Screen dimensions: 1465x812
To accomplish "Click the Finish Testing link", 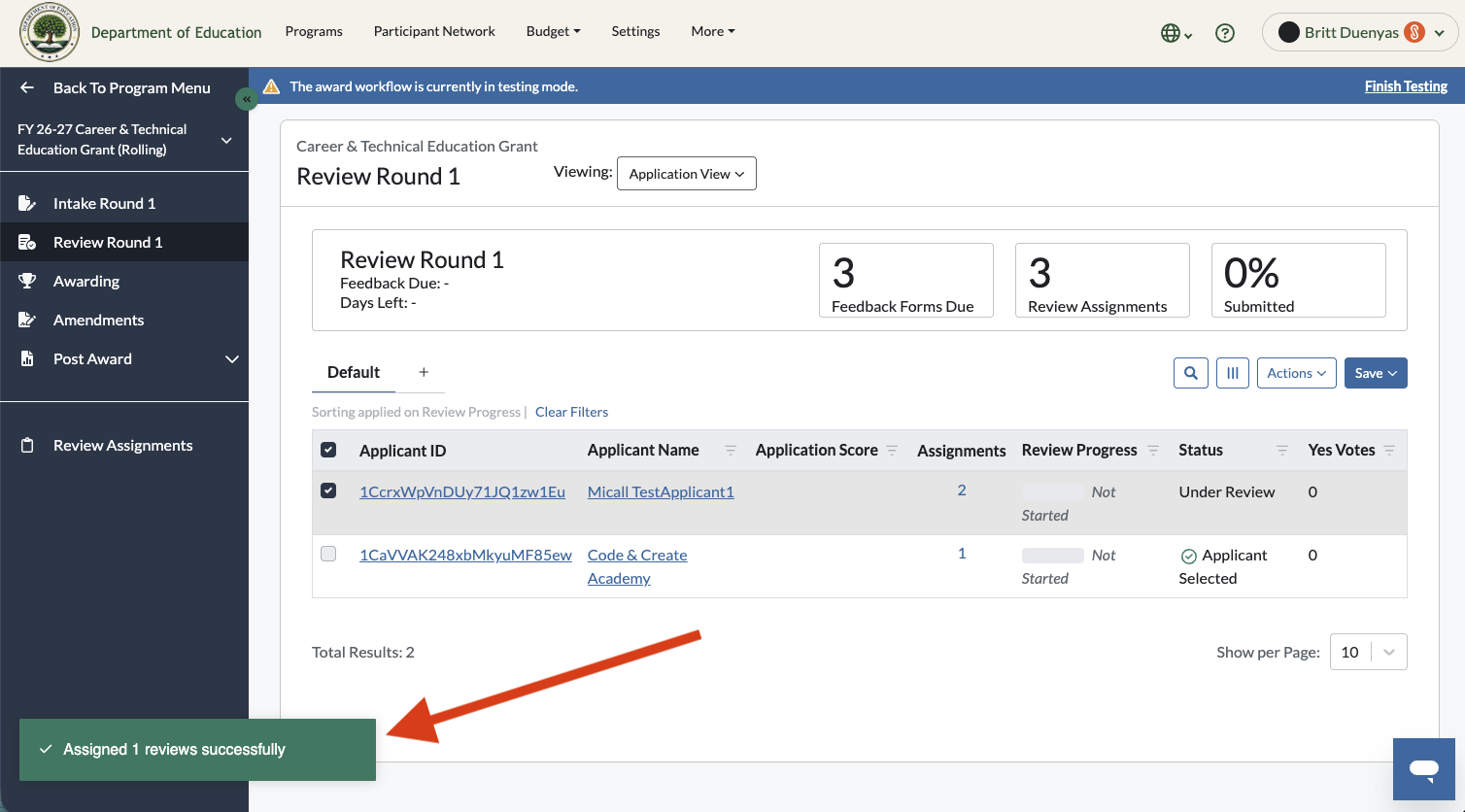I will 1406,86.
